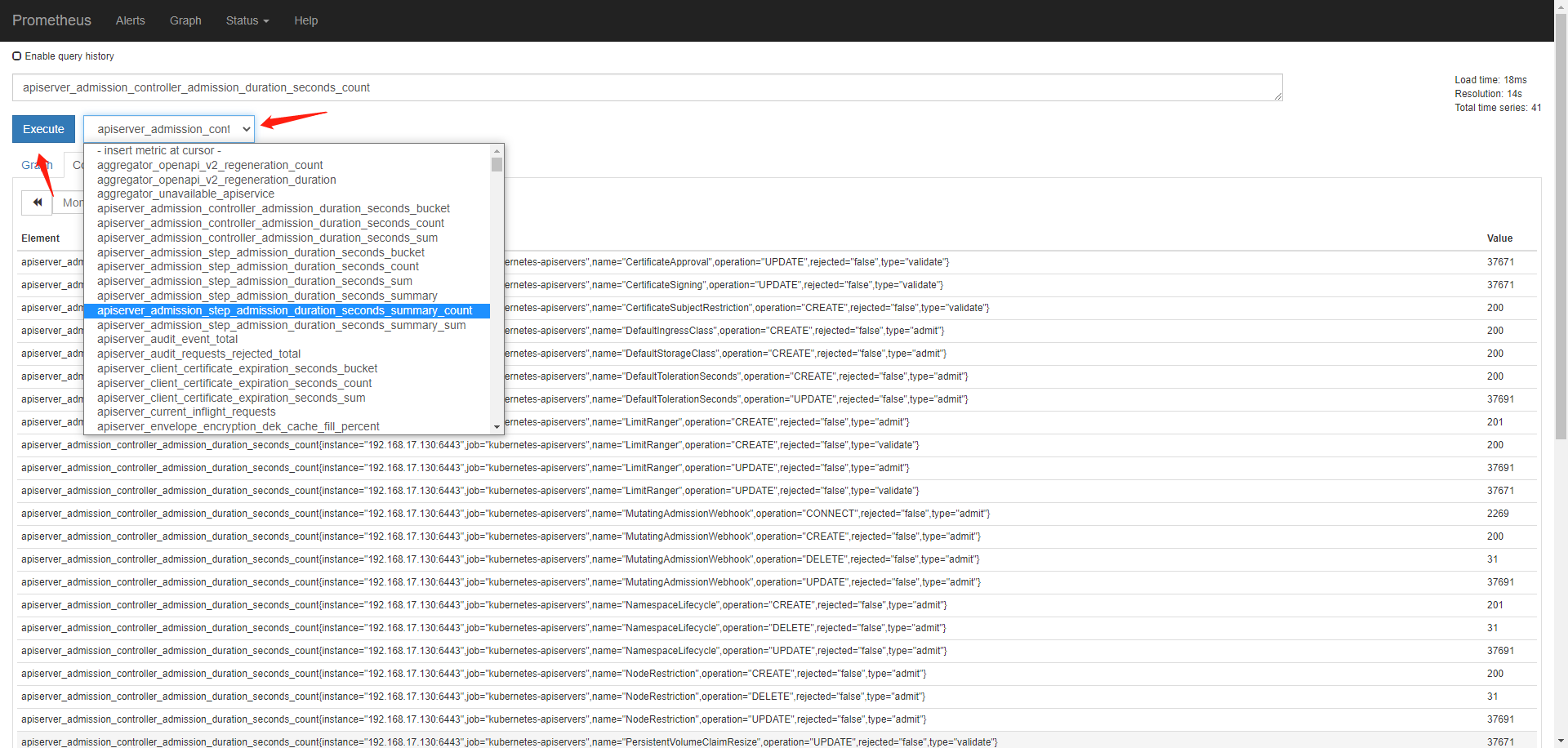
Task: Click the Execute button
Action: pos(42,128)
